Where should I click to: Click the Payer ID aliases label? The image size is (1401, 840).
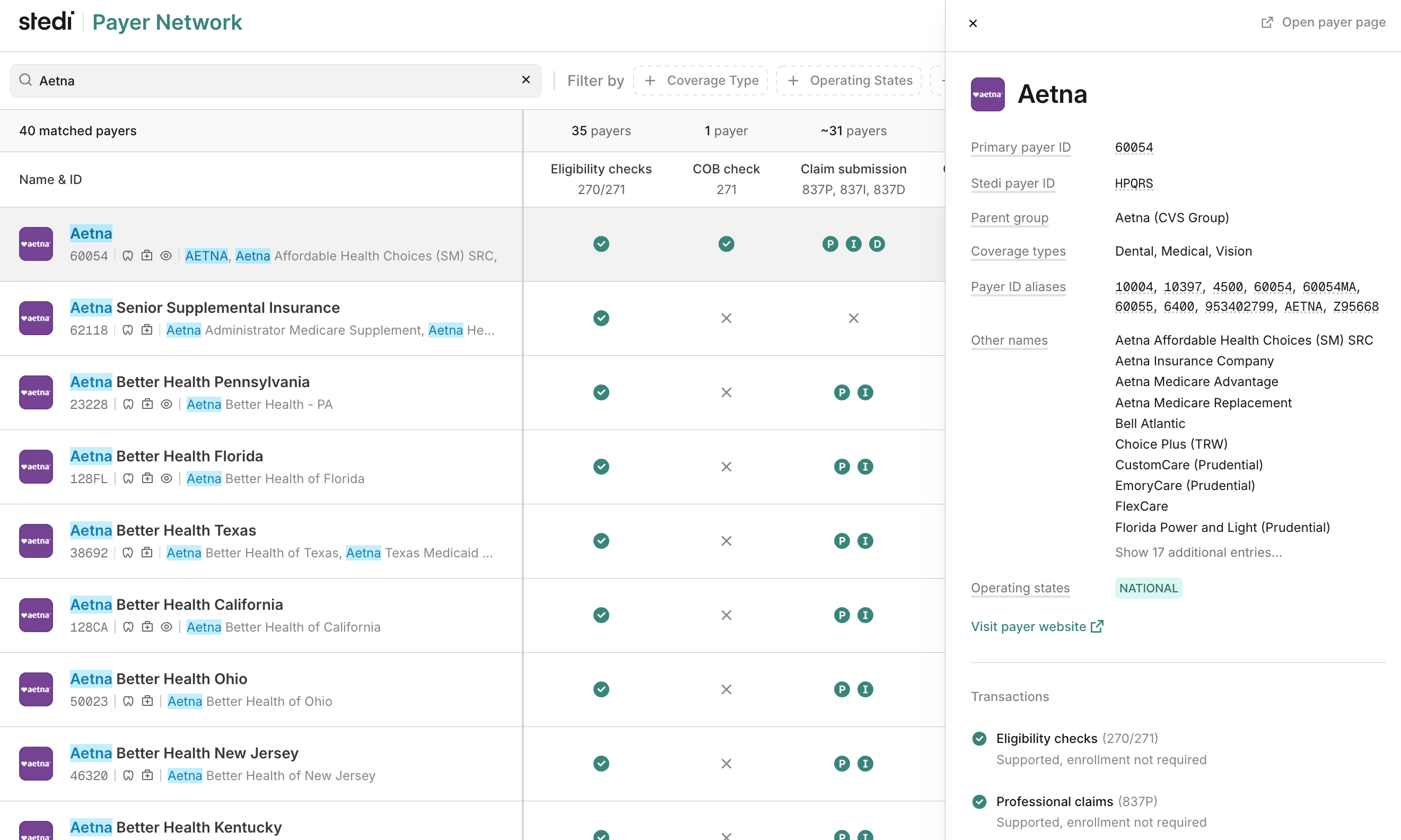pos(1018,287)
